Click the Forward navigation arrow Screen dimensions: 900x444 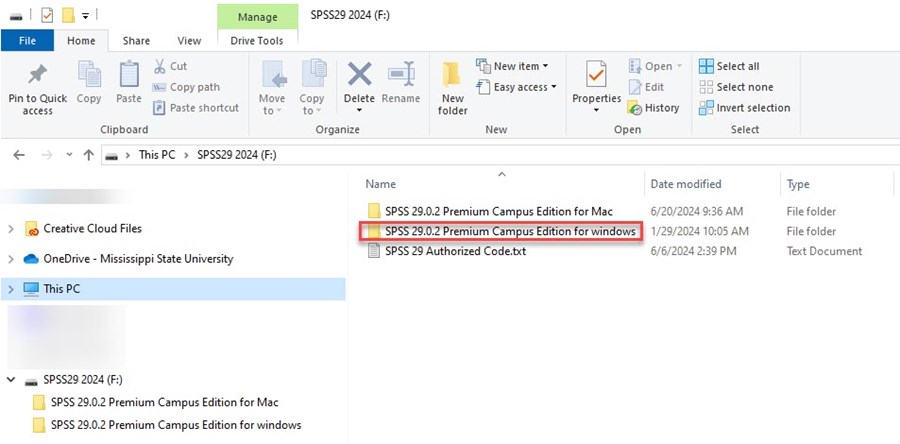pos(47,155)
